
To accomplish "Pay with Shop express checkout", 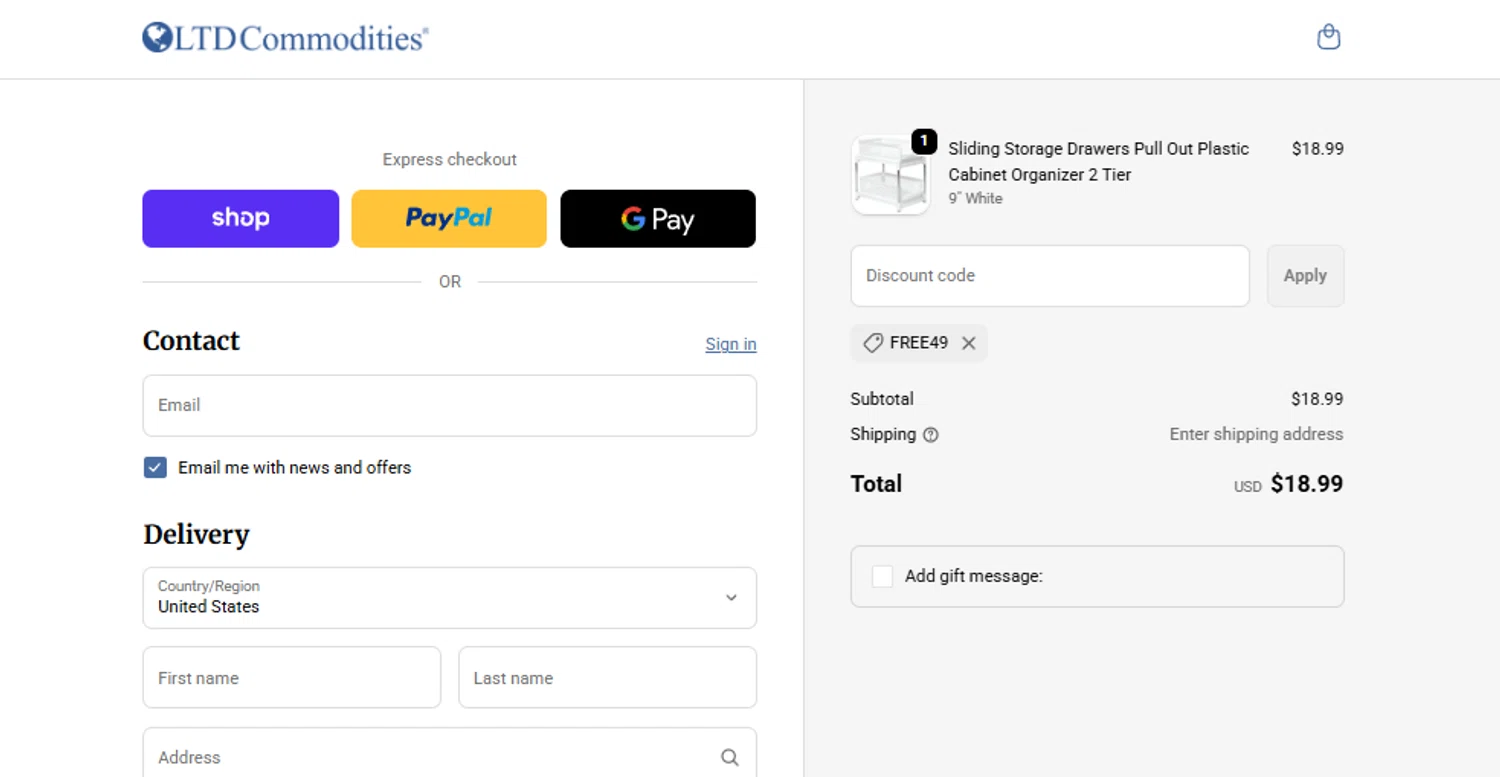I will (x=240, y=218).
